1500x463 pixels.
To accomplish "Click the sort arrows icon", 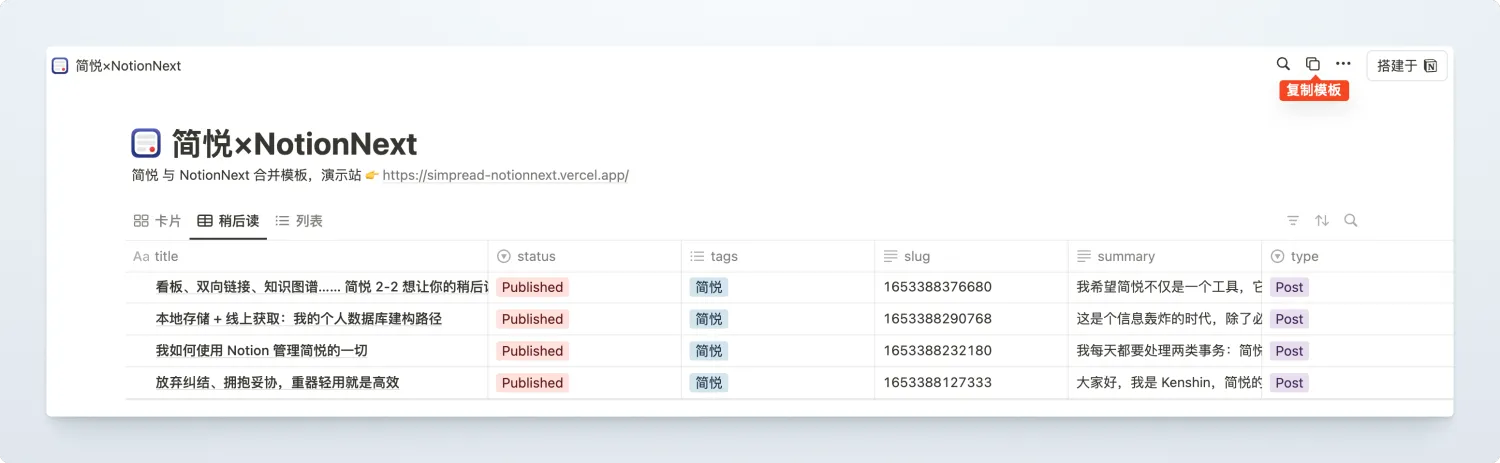I will 1322,221.
